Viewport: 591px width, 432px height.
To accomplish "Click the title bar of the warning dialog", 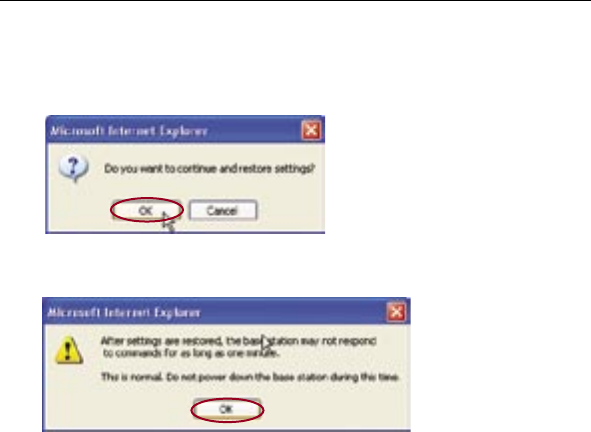I will point(226,312).
